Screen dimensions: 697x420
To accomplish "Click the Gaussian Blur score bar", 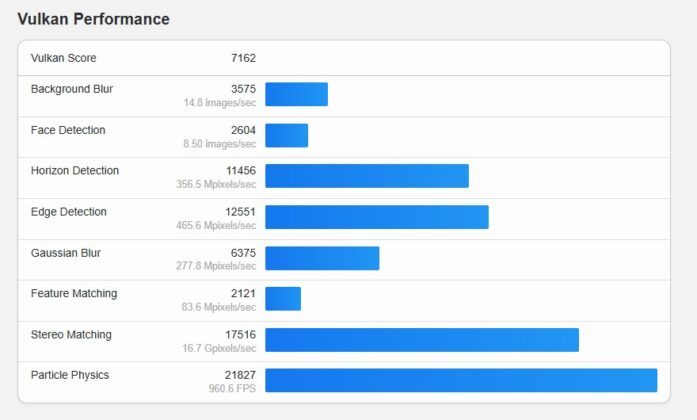I will coord(322,258).
